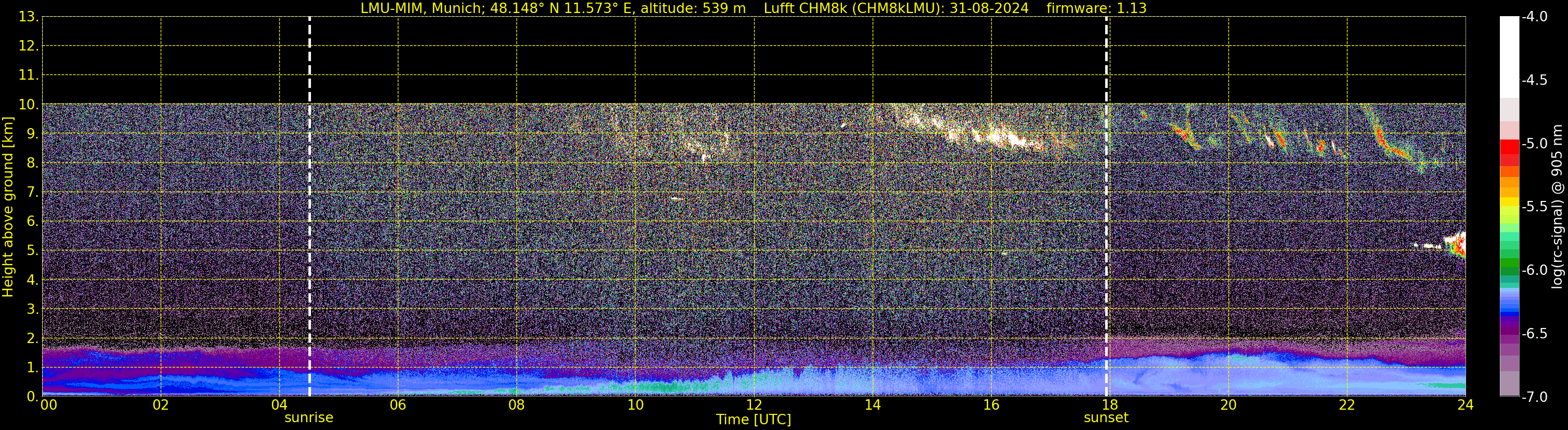Click the '04' time axis tick label
The image size is (1568, 430).
tap(279, 405)
